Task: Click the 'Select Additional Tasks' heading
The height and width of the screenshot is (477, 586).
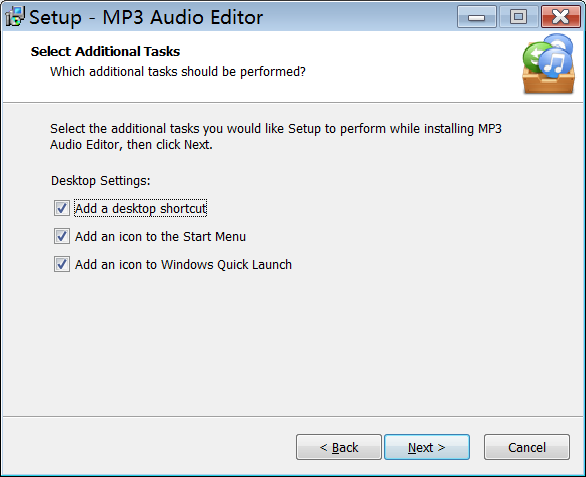Action: point(105,52)
